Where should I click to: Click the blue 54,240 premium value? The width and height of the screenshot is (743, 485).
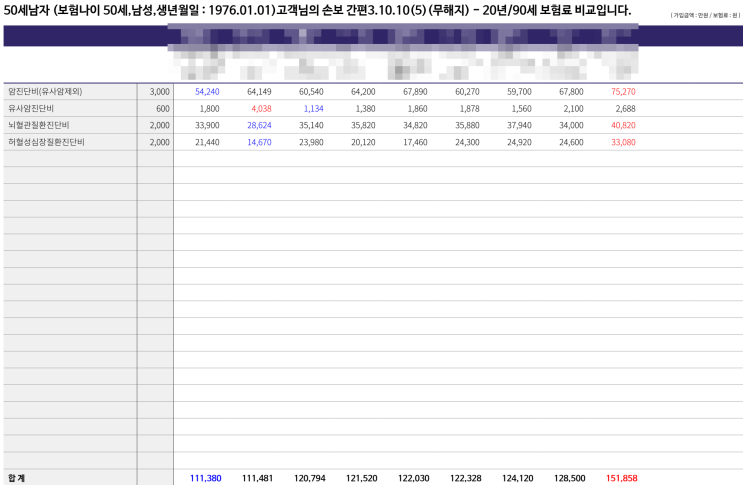(207, 92)
